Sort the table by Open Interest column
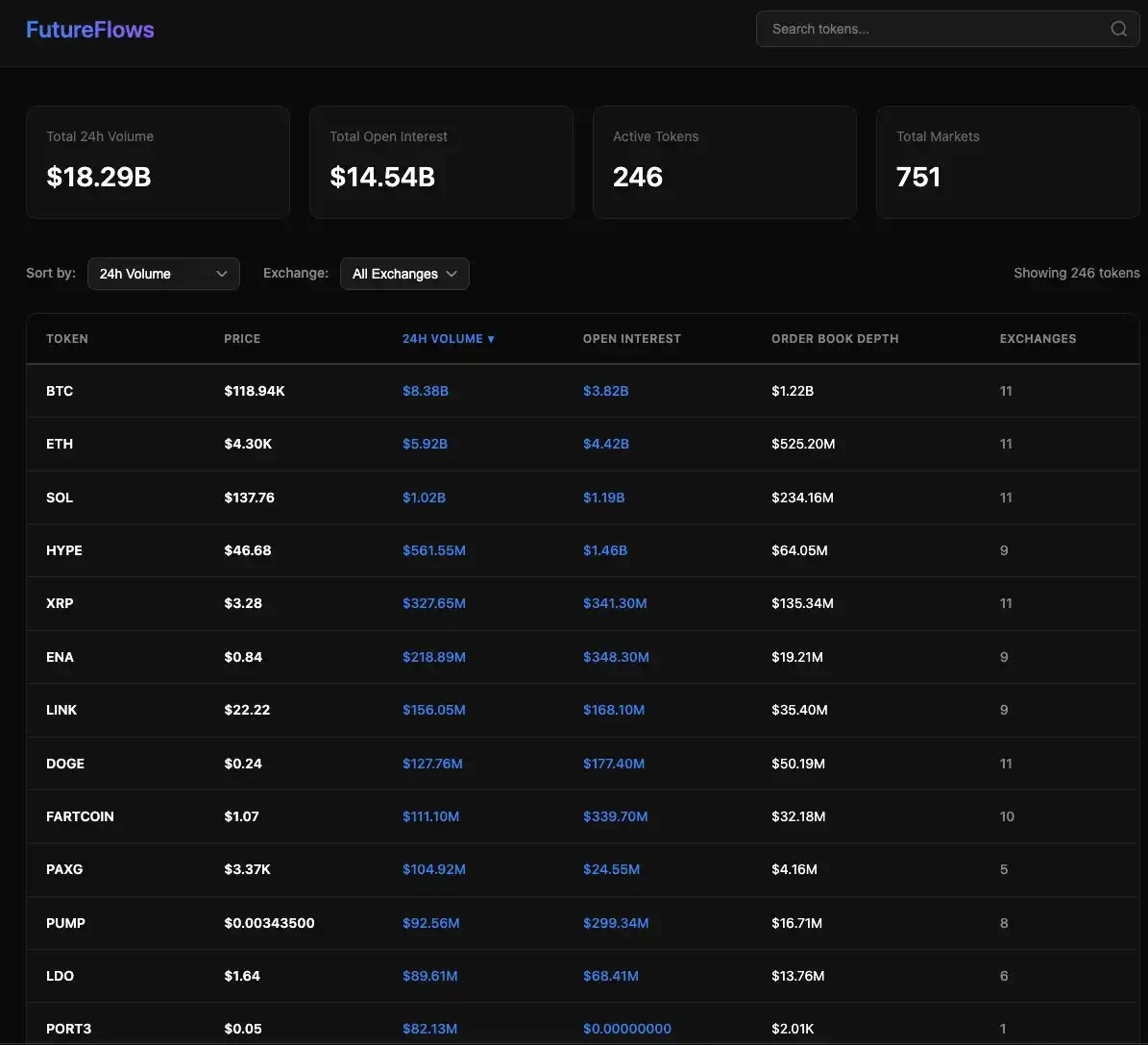The height and width of the screenshot is (1045, 1148). pos(632,338)
